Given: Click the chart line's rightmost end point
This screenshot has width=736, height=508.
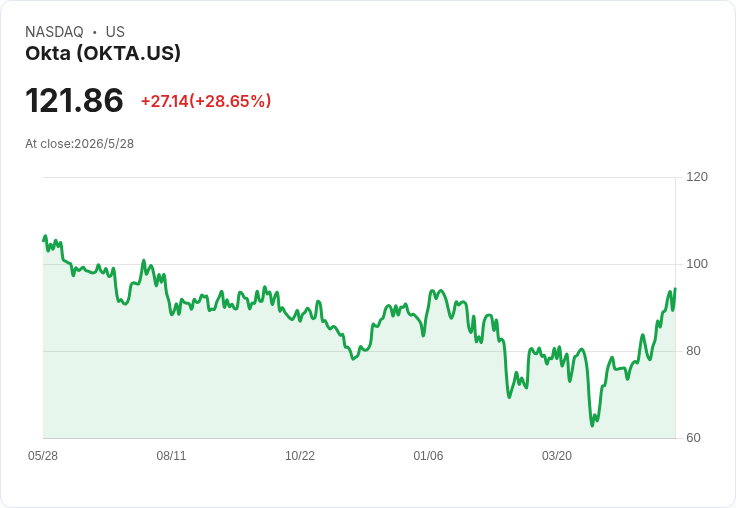Looking at the screenshot, I should tap(675, 289).
